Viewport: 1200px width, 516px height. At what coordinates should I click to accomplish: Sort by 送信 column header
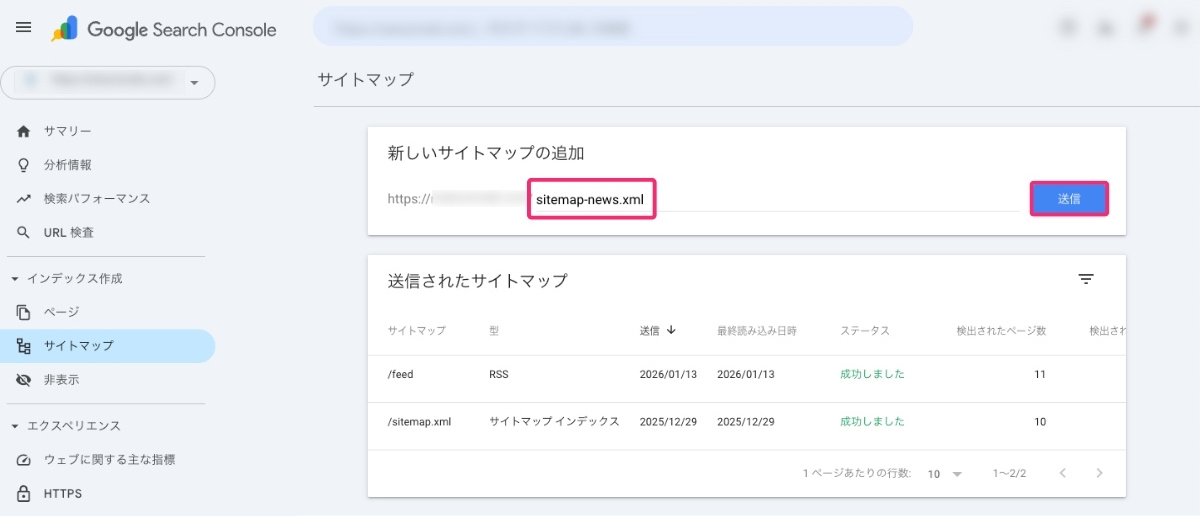coord(658,331)
